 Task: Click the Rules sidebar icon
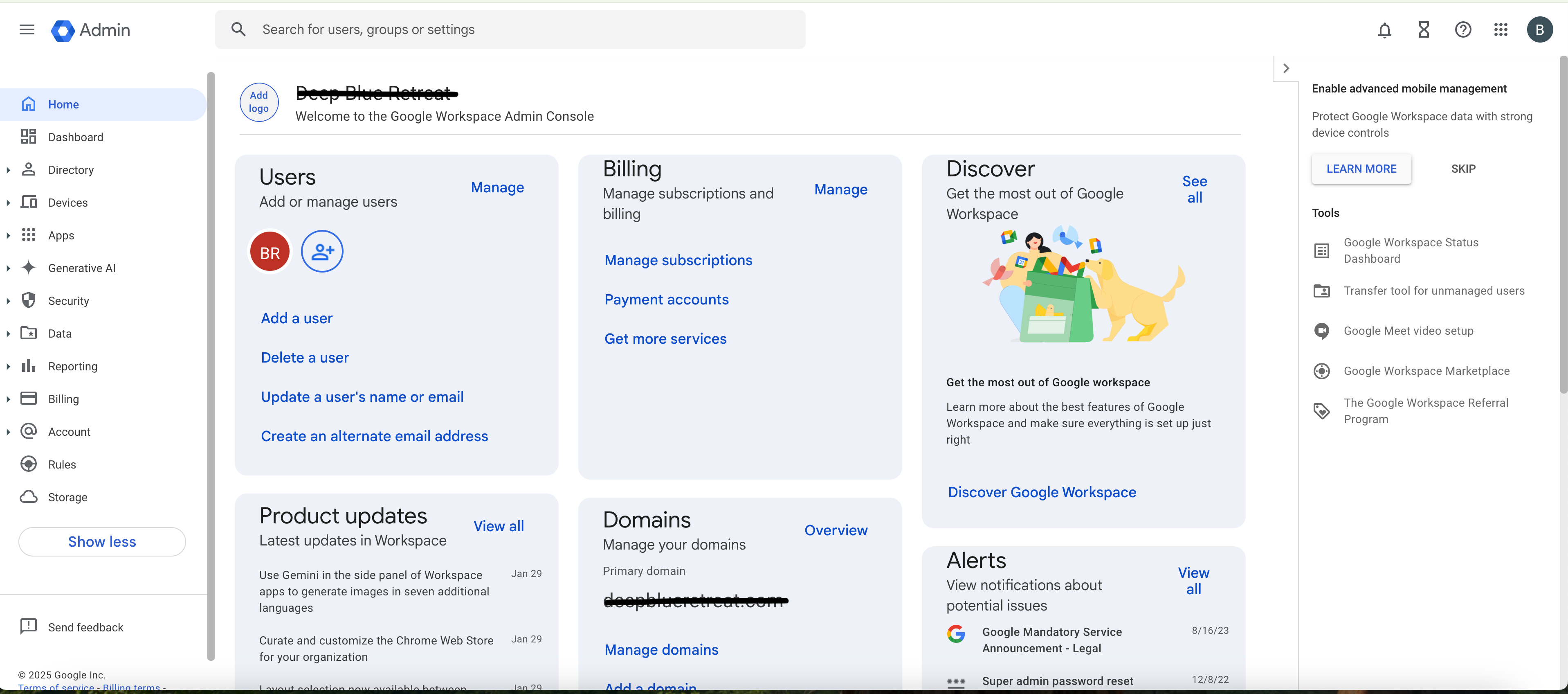click(29, 464)
